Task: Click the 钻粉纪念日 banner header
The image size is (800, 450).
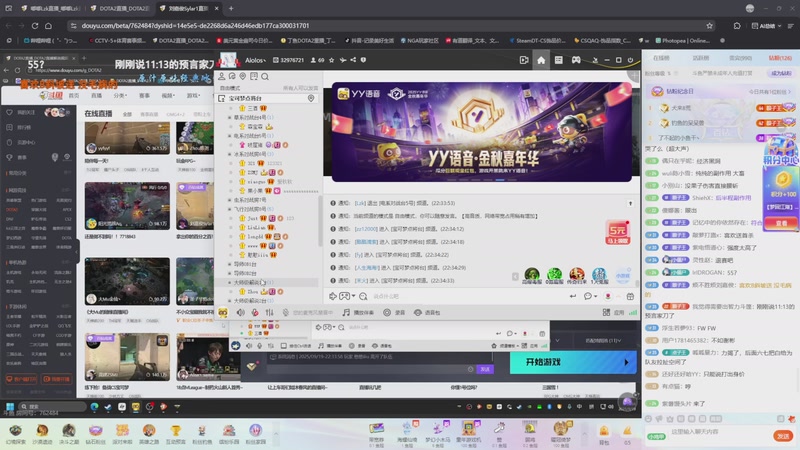Action: click(x=720, y=91)
